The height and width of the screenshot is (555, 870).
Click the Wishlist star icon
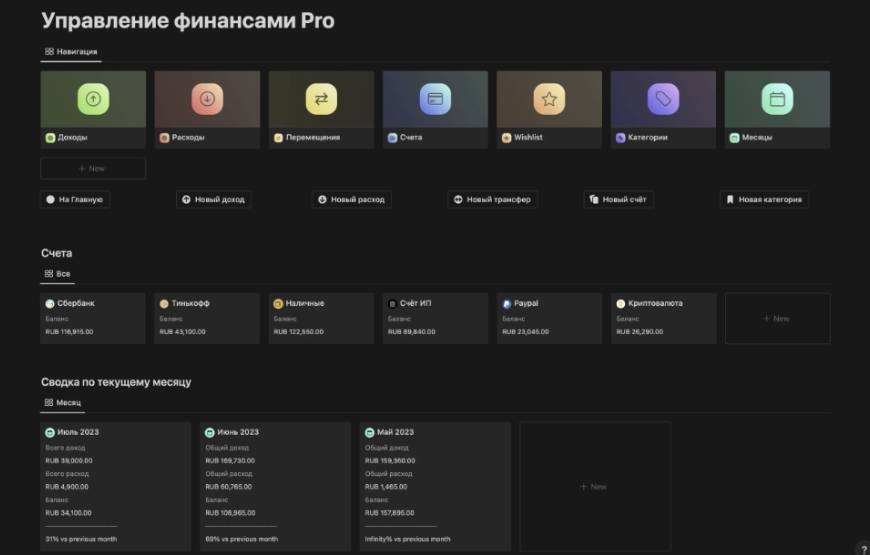point(549,99)
